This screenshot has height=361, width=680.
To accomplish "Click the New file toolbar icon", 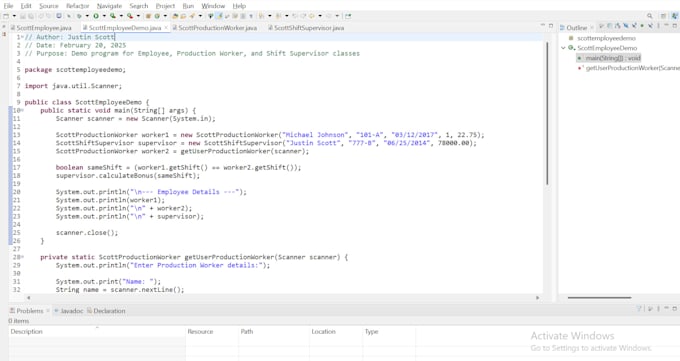I will tap(6, 16).
